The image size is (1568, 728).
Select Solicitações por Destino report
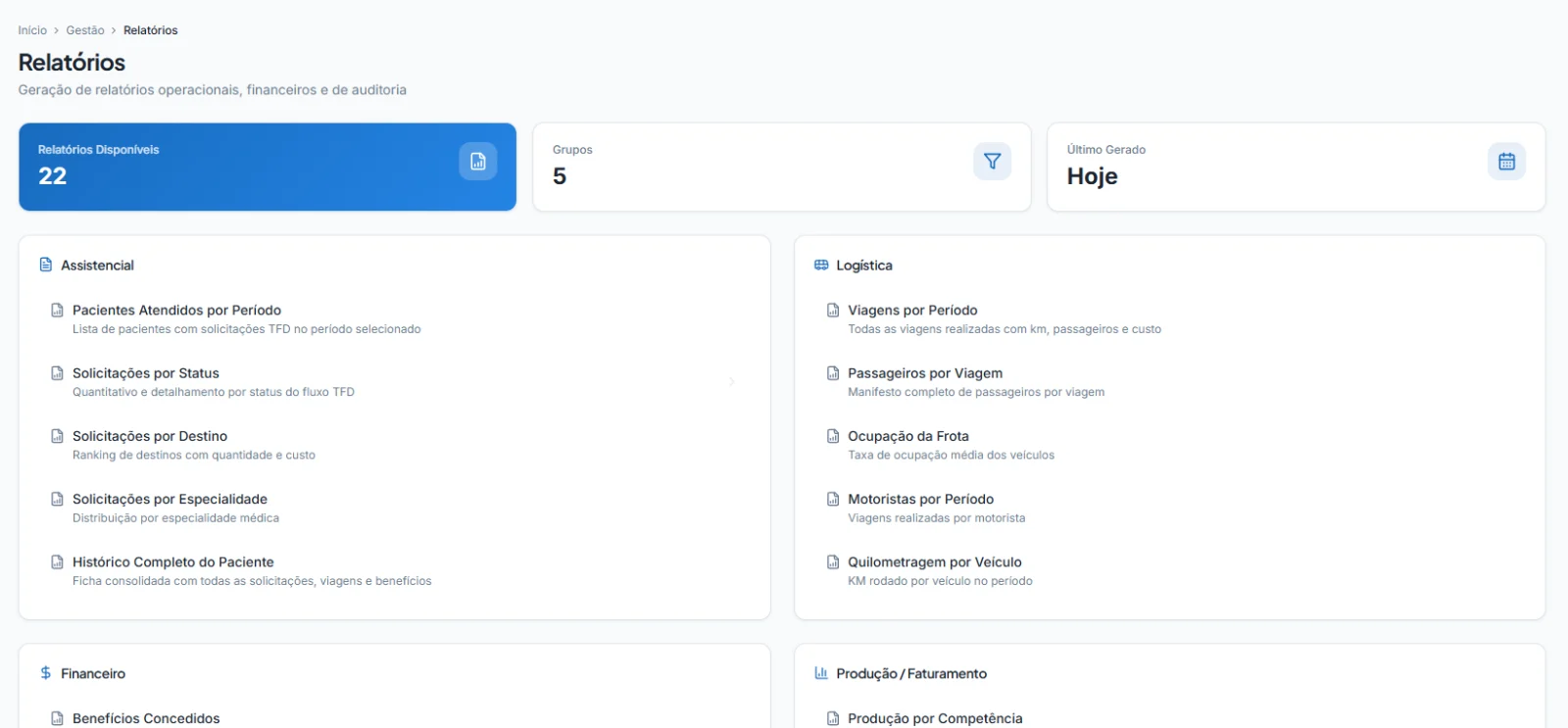[x=395, y=445]
